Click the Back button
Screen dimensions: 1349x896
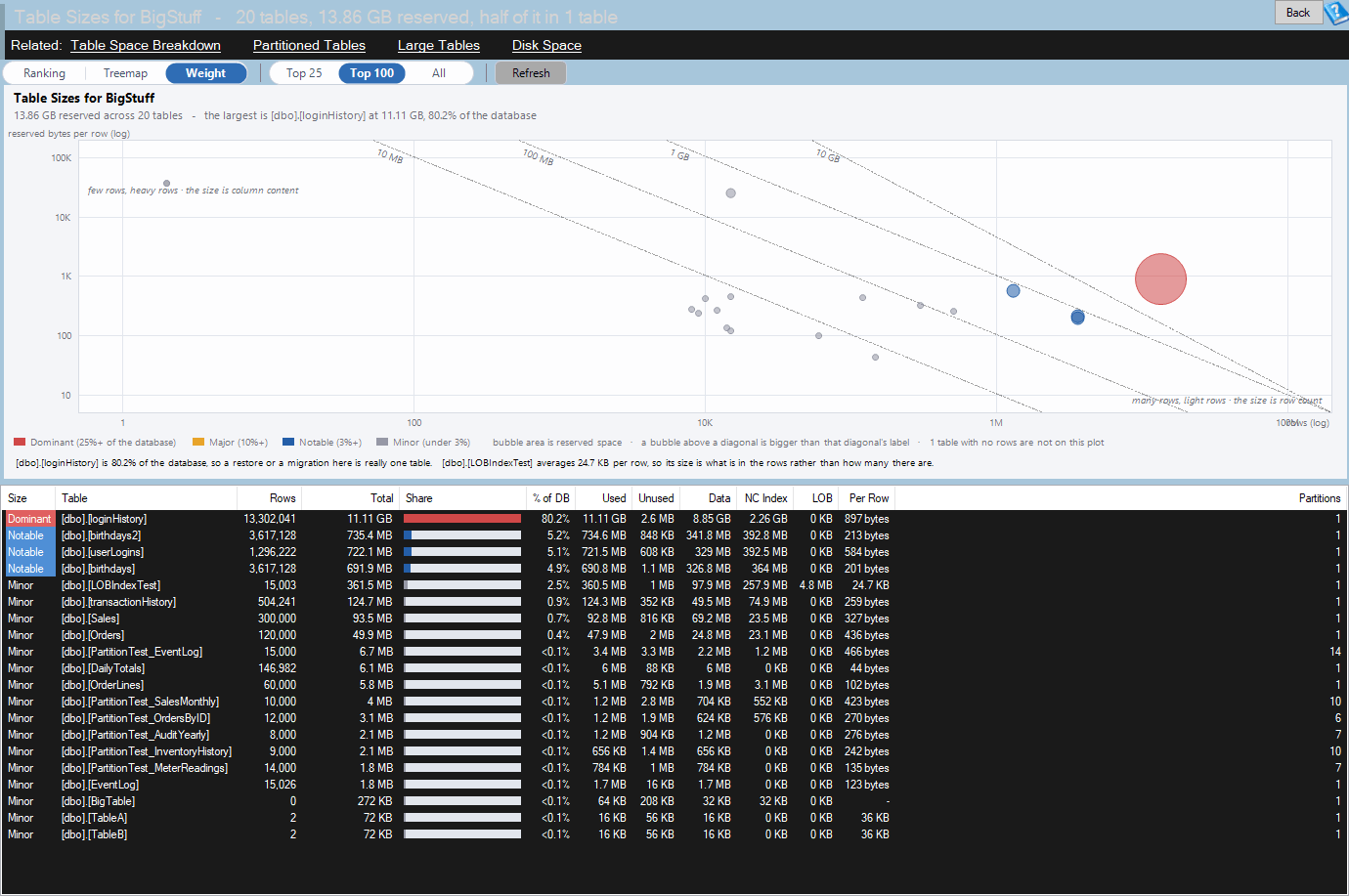(1298, 13)
